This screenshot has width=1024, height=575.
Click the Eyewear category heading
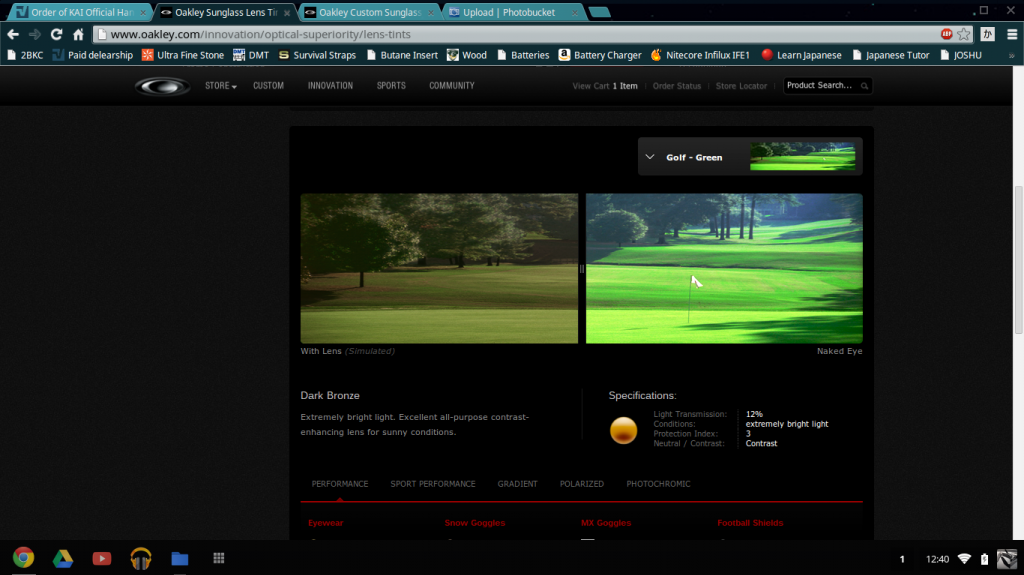326,523
